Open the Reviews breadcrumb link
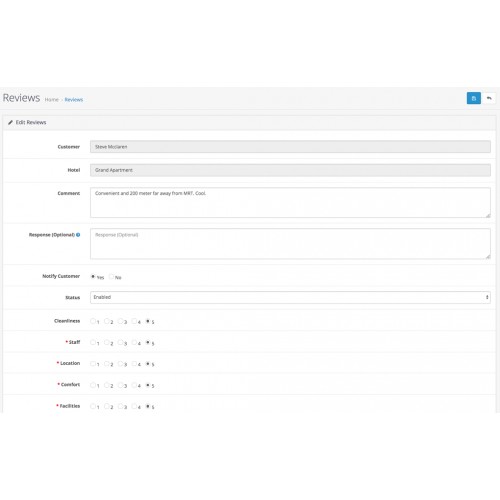Image resolution: width=500 pixels, height=500 pixels. [x=74, y=100]
